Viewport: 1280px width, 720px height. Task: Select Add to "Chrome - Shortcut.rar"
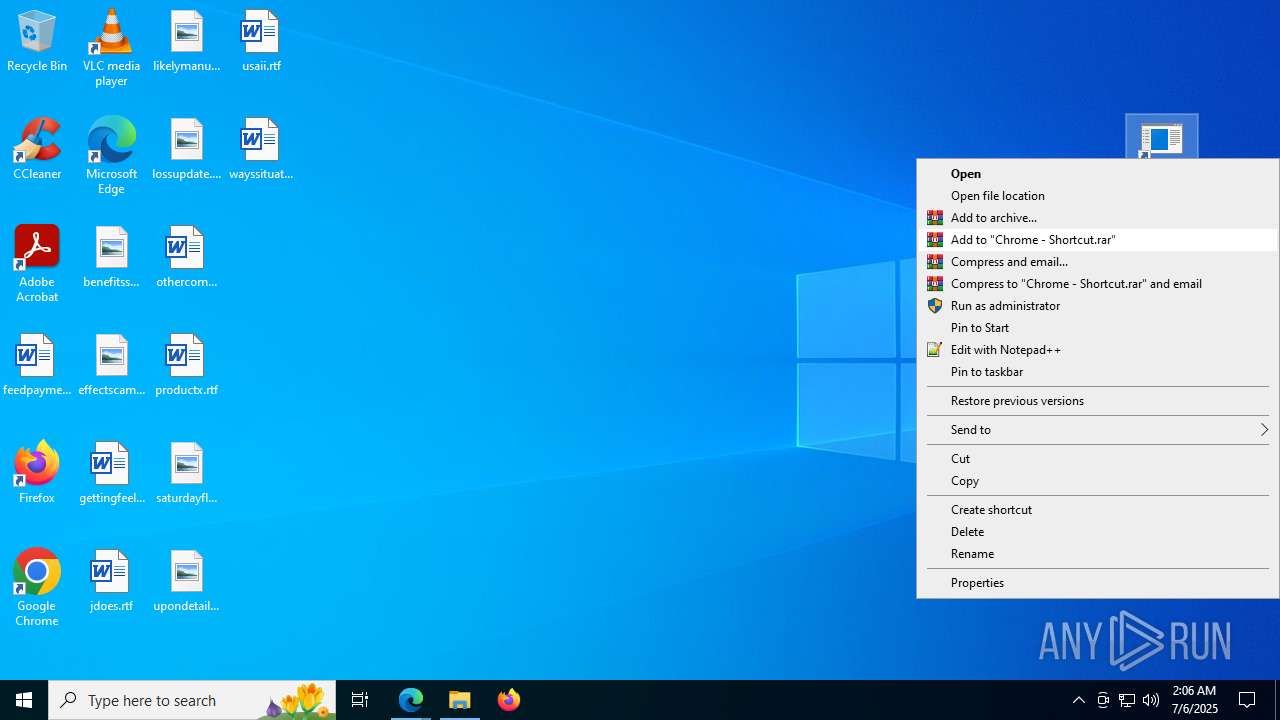point(1098,240)
